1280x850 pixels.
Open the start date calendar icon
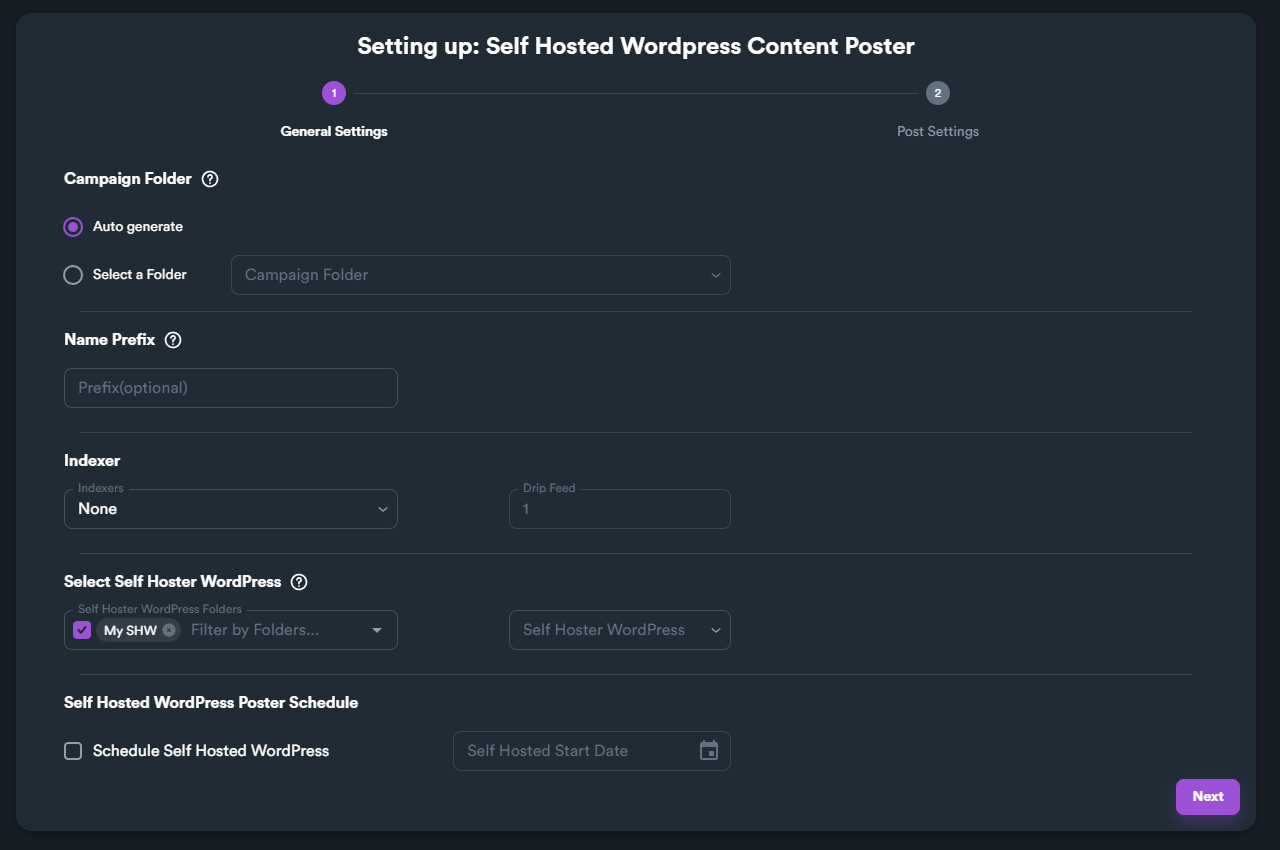tap(709, 751)
